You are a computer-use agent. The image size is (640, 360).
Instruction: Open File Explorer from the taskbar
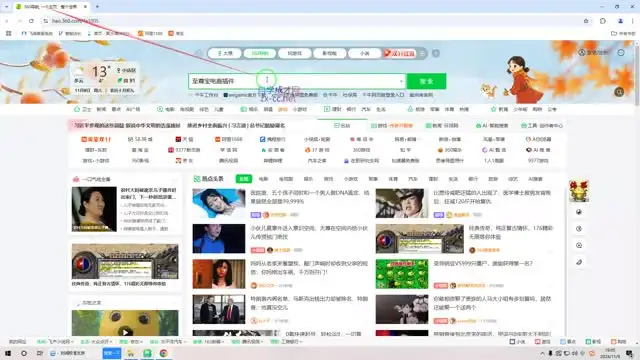(131, 353)
